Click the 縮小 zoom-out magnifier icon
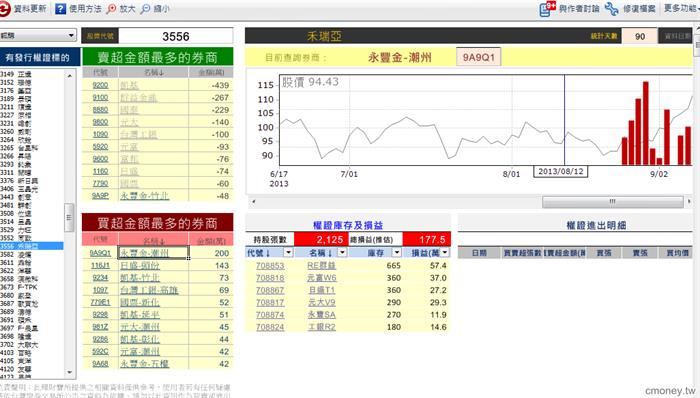 146,9
